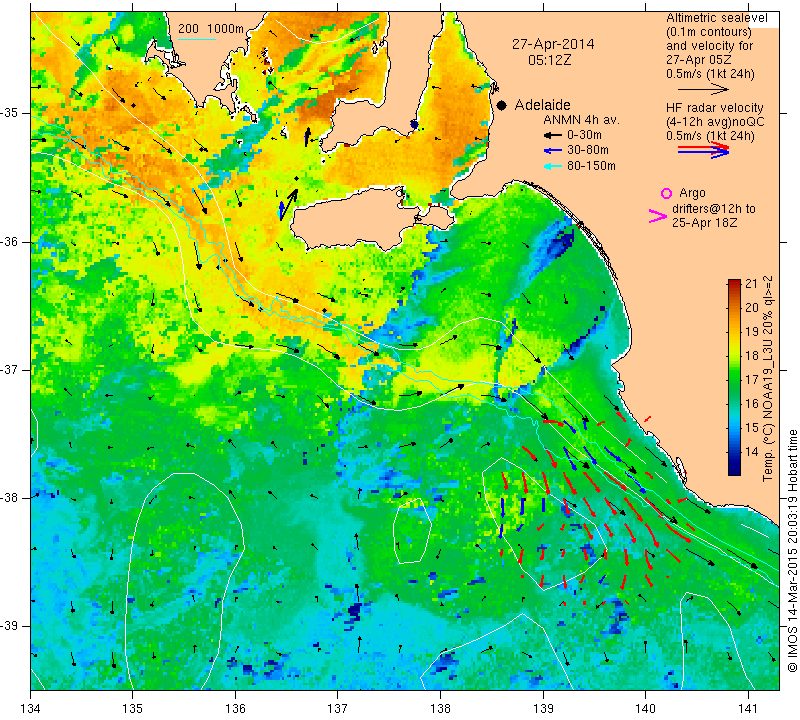The width and height of the screenshot is (800, 720).
Task: Click the 134 longitude axis label
Action: 31,709
